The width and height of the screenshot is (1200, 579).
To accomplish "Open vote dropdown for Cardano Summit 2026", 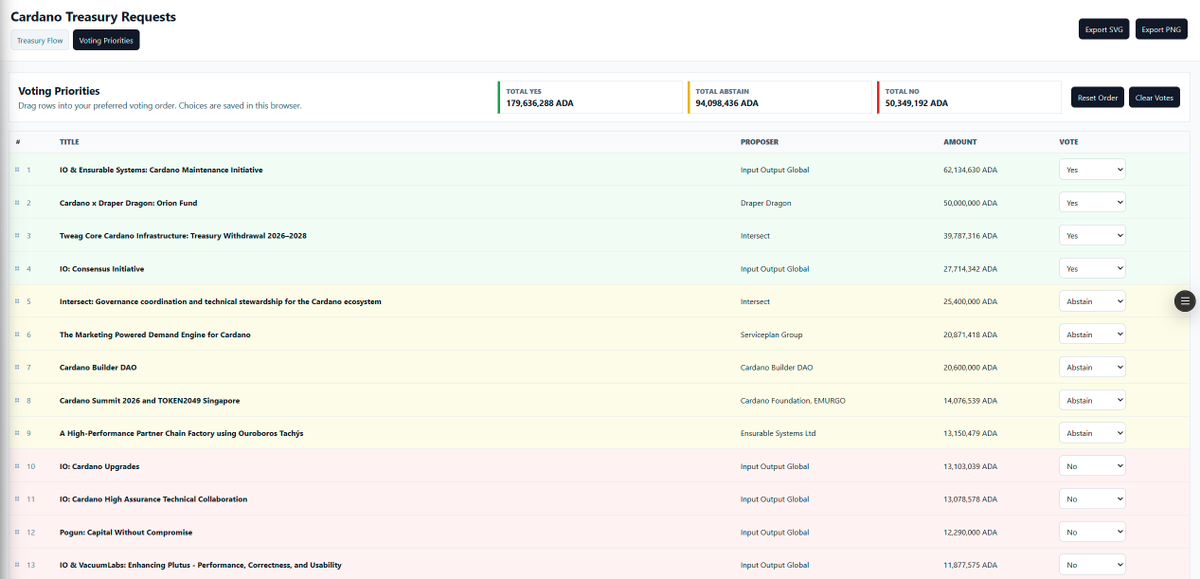I will [x=1092, y=400].
